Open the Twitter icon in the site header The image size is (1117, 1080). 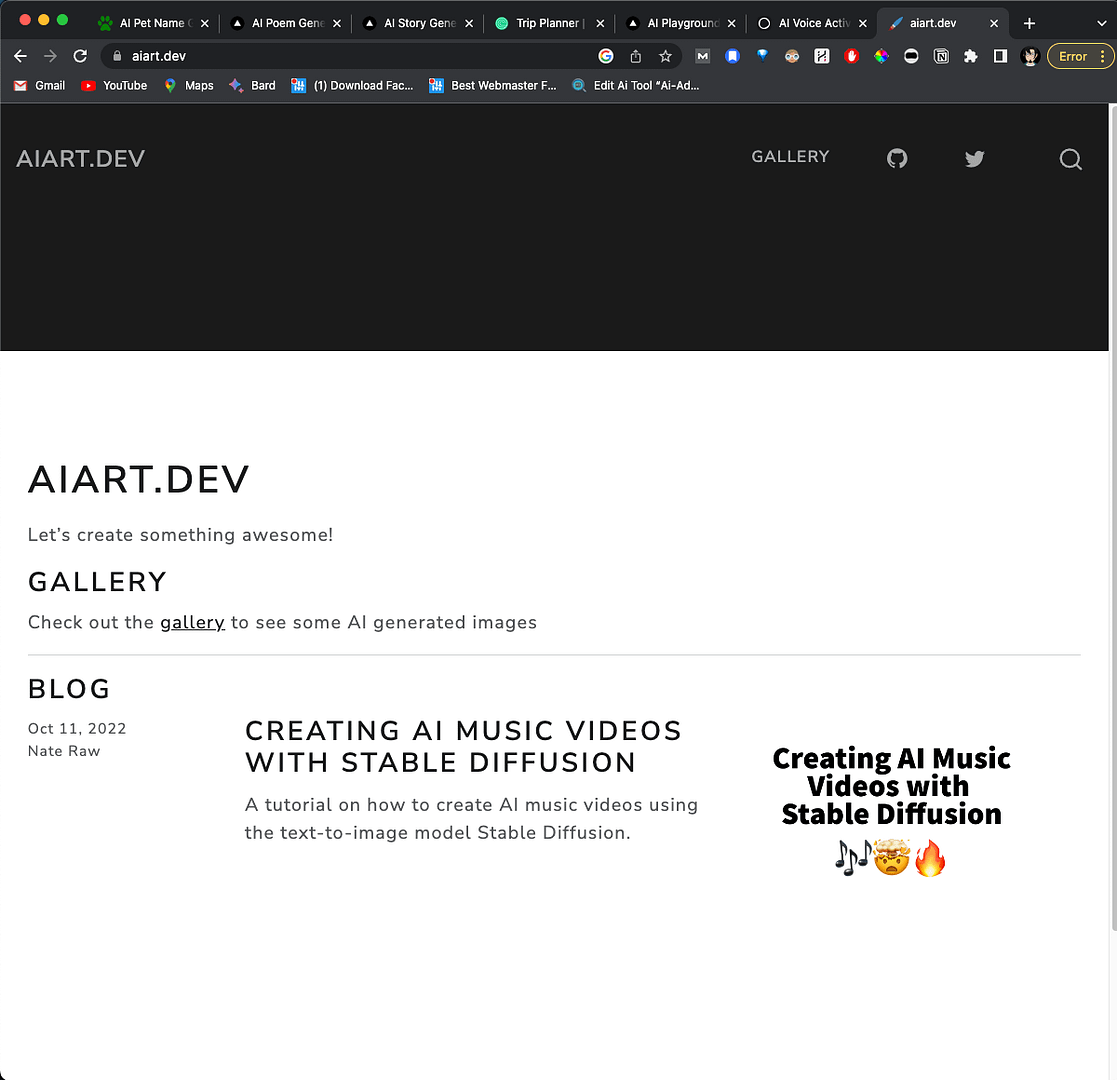click(974, 158)
